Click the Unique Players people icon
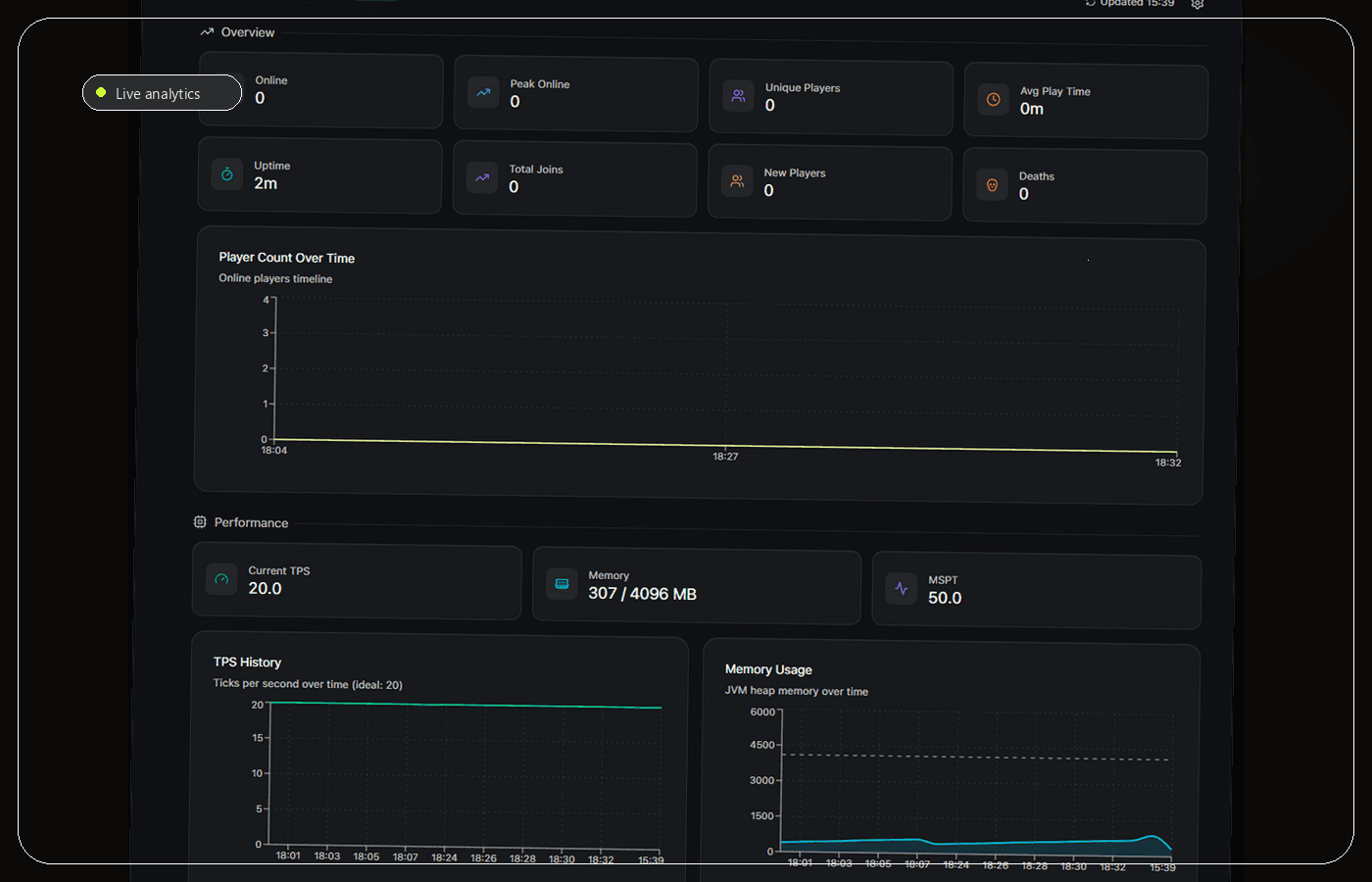The height and width of the screenshot is (882, 1372). coord(739,96)
